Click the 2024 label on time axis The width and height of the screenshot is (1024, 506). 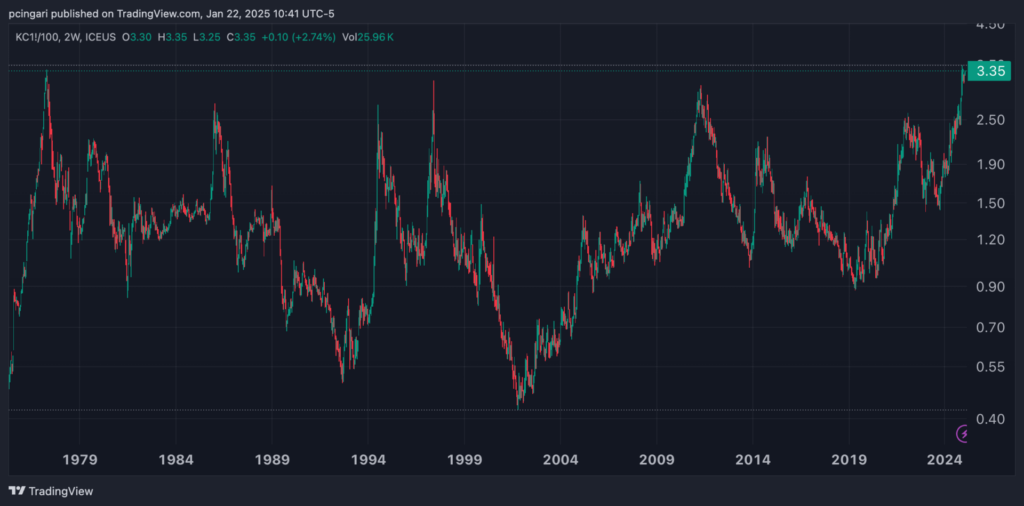pyautogui.click(x=945, y=460)
